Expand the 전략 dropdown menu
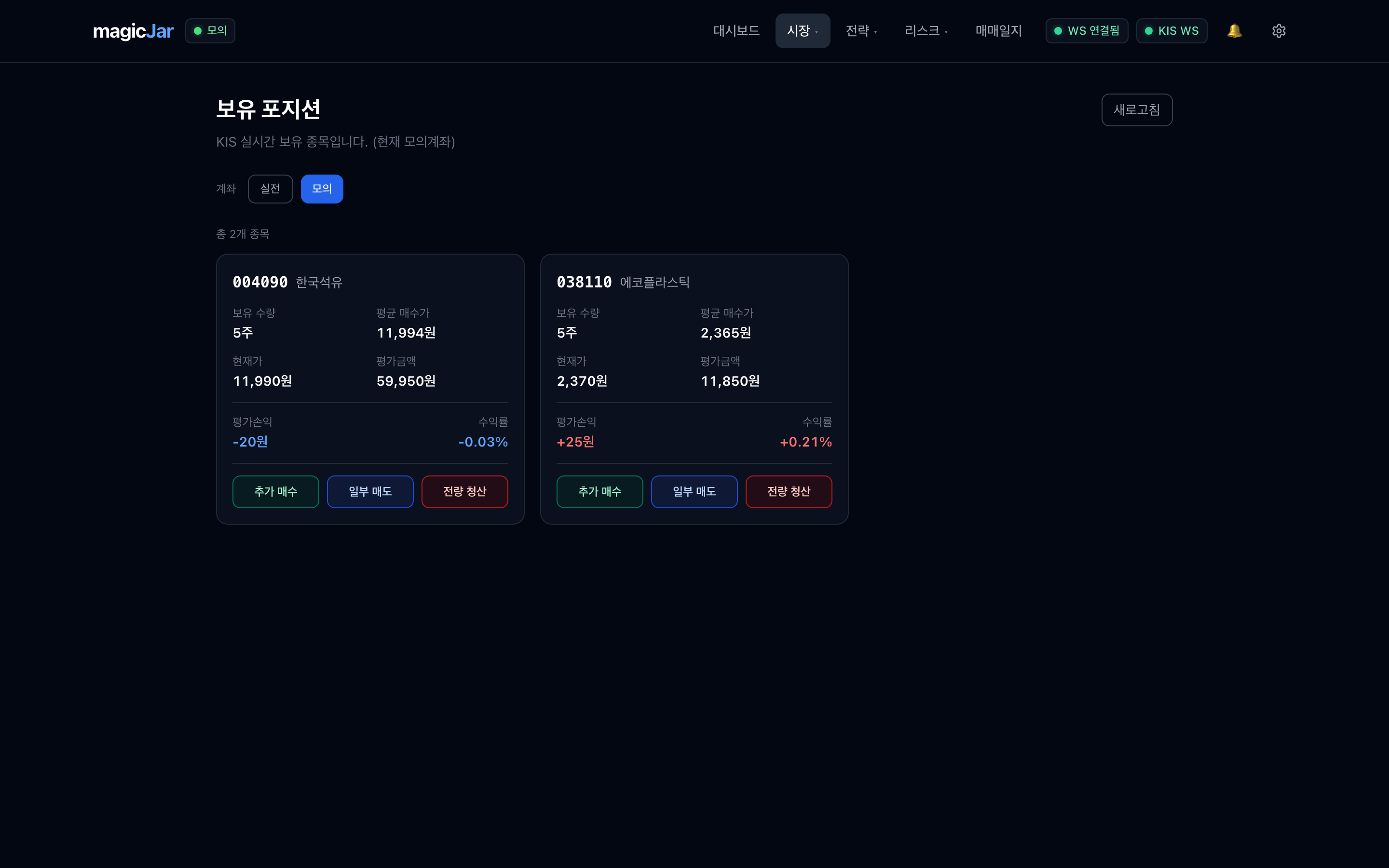Viewport: 1389px width, 868px height. [x=861, y=31]
